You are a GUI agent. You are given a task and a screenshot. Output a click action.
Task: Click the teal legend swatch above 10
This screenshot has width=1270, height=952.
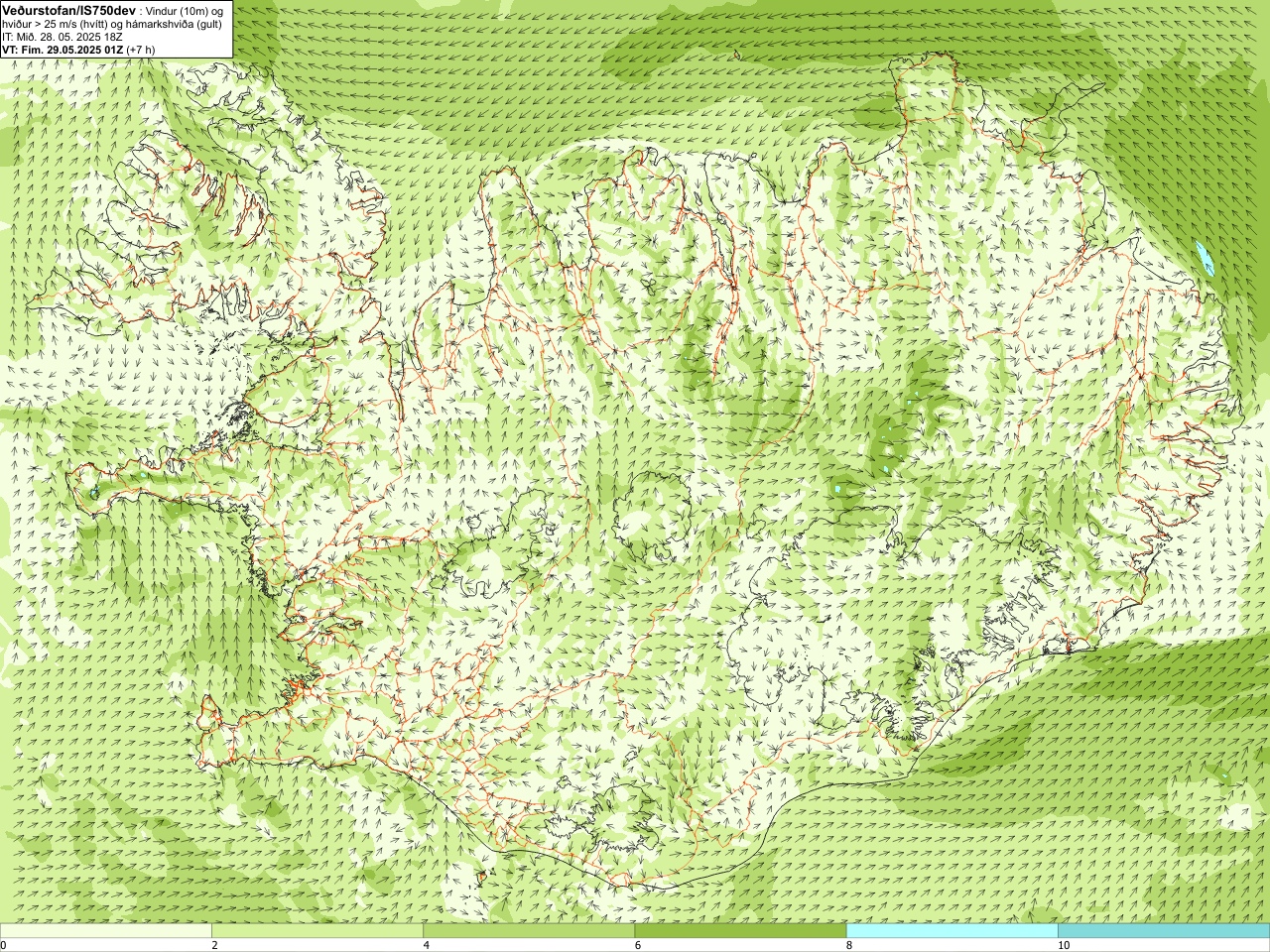[1164, 931]
